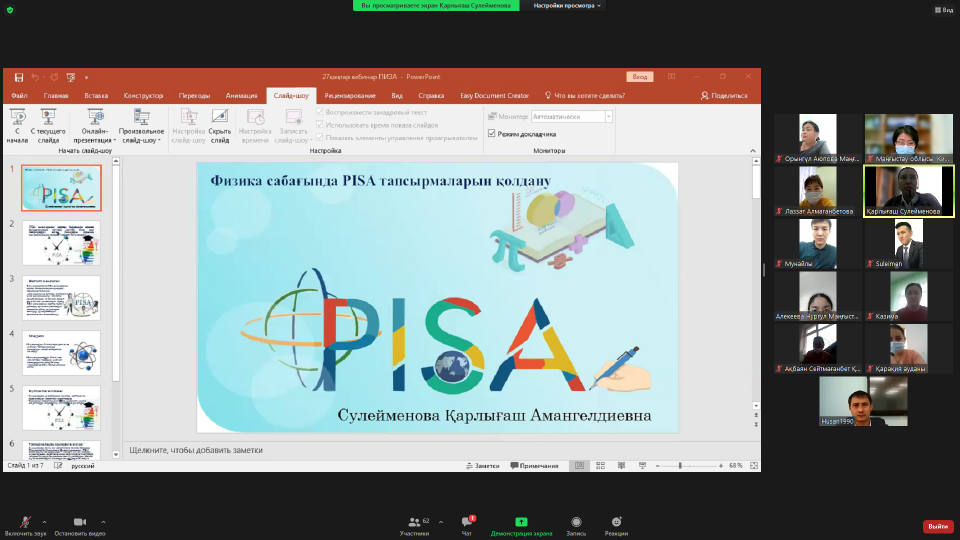Image resolution: width=960 pixels, height=540 pixels.
Task: Open the video options arrow beside camera
Action: [103, 522]
